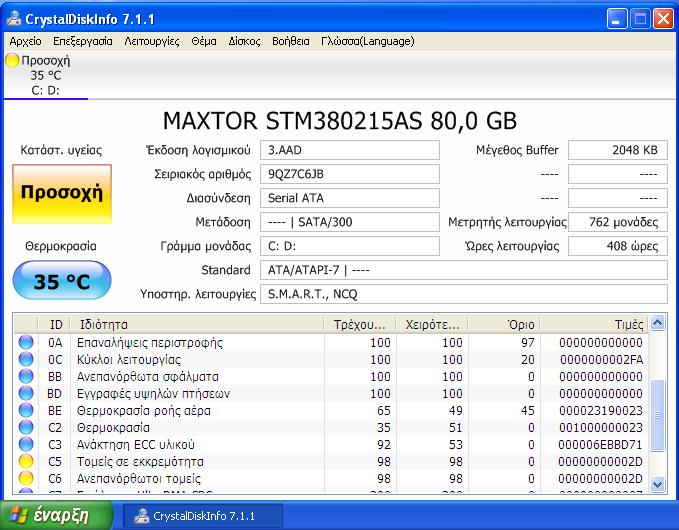The height and width of the screenshot is (530, 679).
Task: Sort by Ιδιότητα column header
Action: coord(200,324)
